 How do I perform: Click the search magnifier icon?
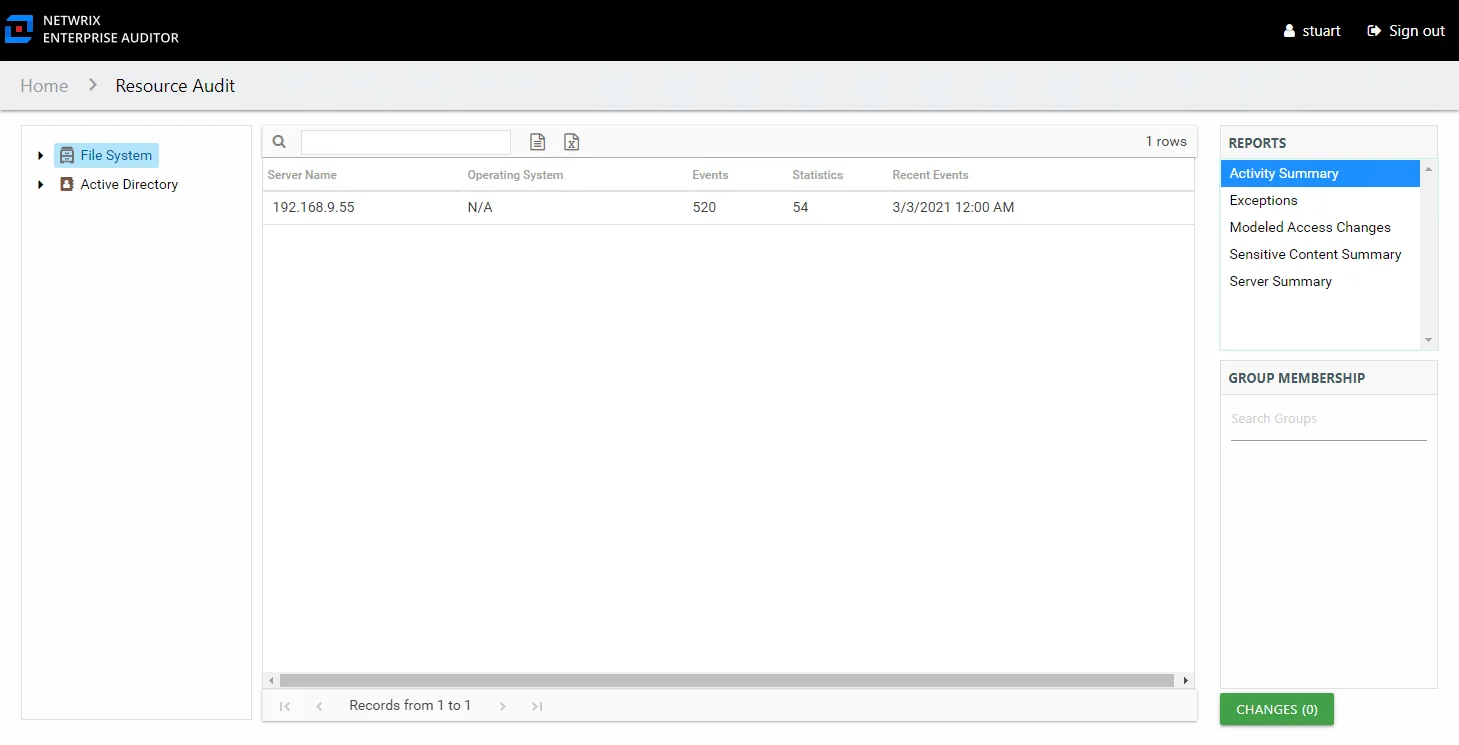279,142
